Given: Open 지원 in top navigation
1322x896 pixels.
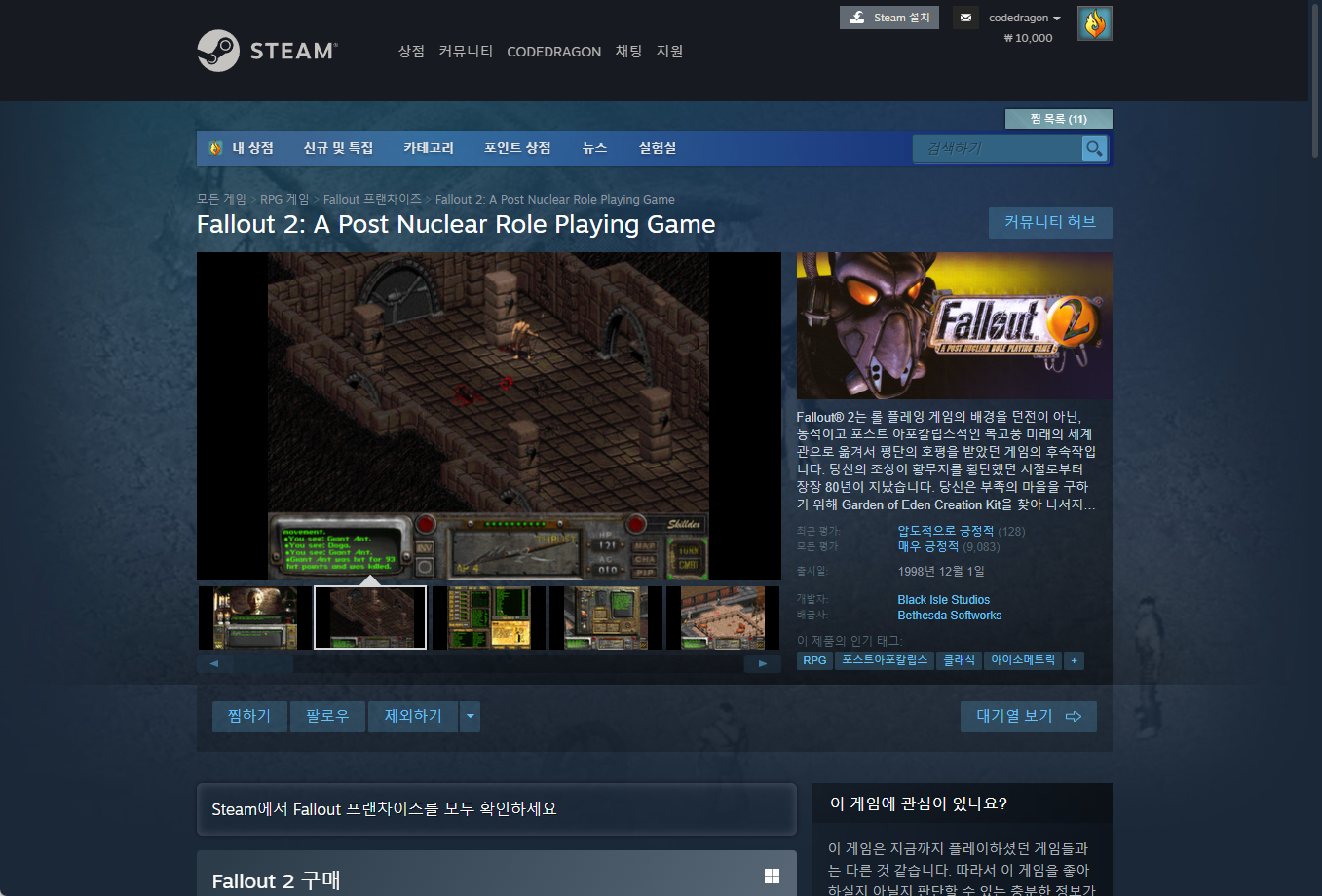Looking at the screenshot, I should [669, 51].
